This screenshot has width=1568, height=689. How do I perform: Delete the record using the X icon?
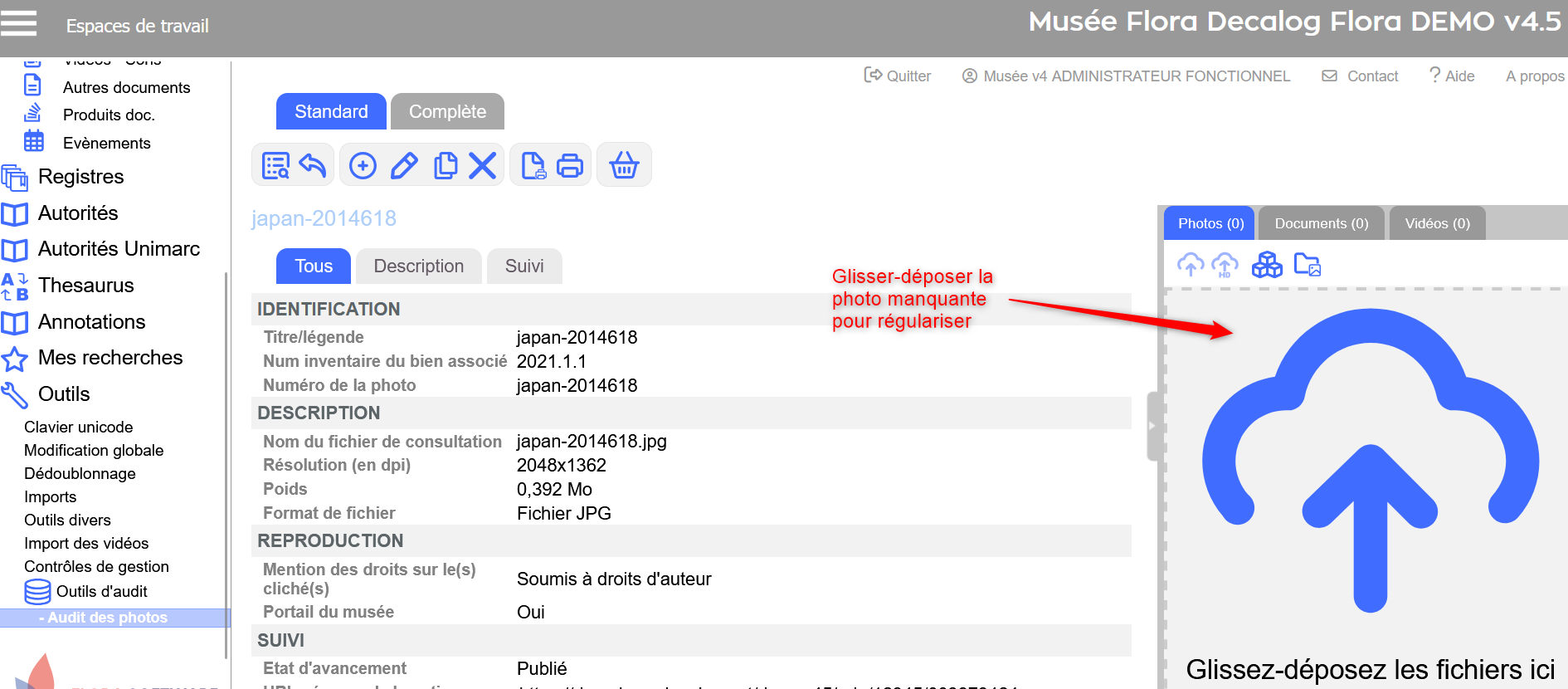[482, 166]
